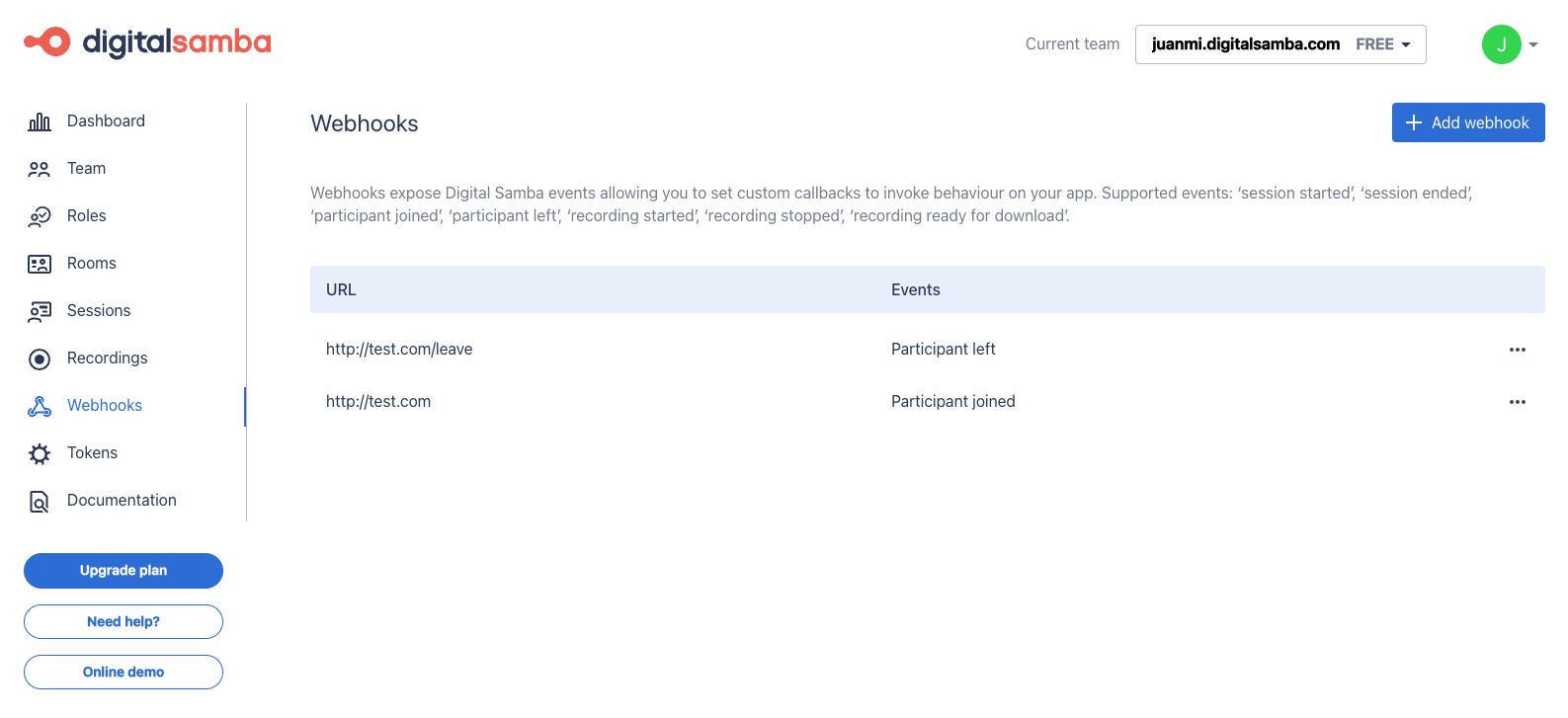Image resolution: width=1568 pixels, height=718 pixels.
Task: Open options for http://test.com/leave webhook
Action: [x=1517, y=350]
